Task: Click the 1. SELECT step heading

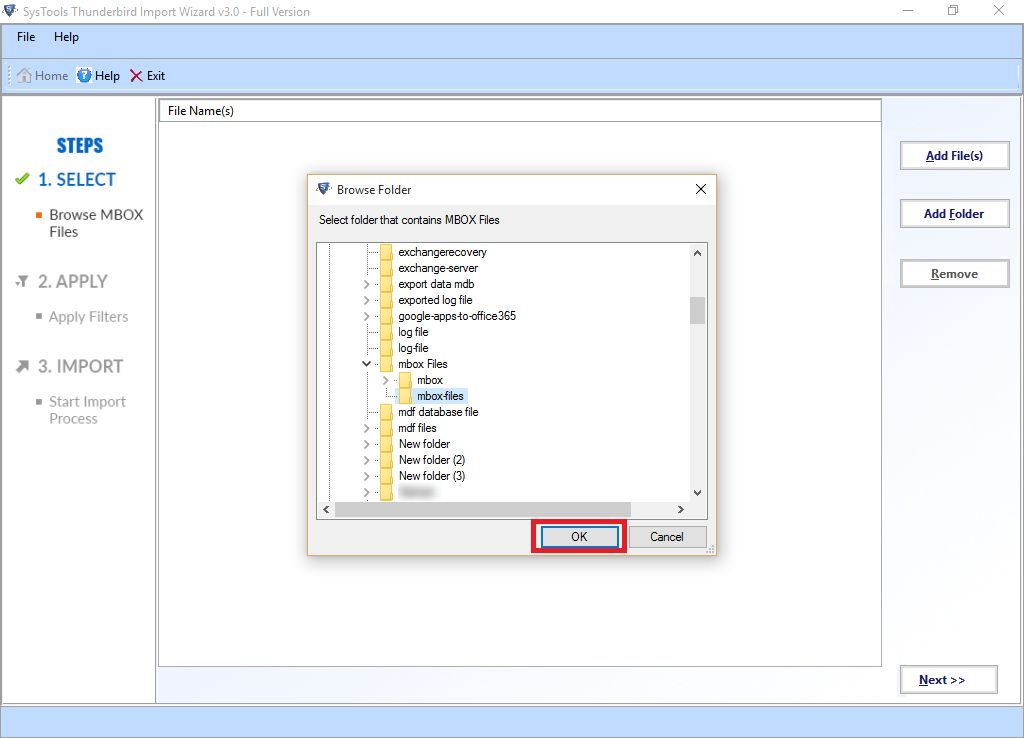Action: coord(76,180)
